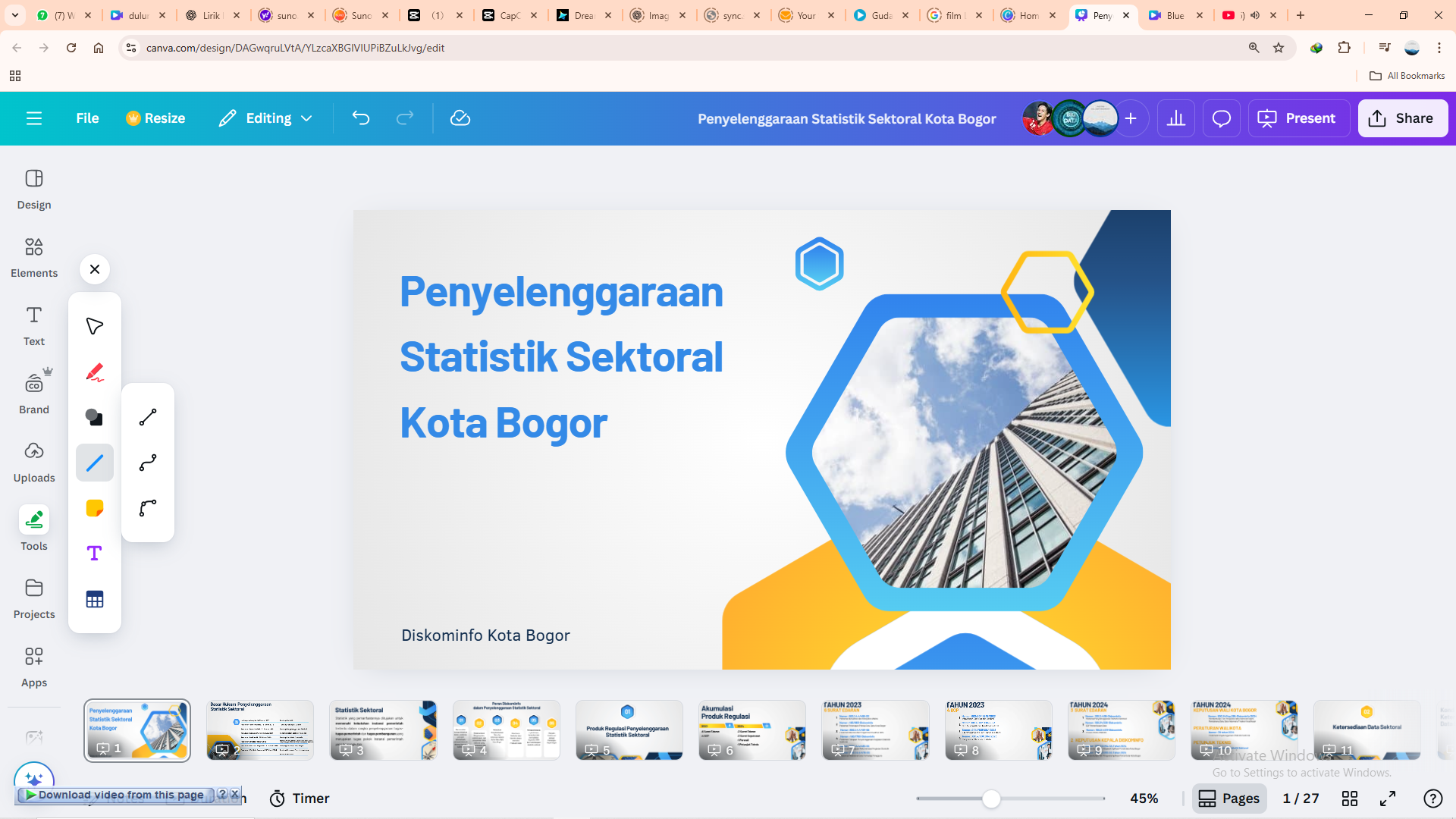
Task: Select the straight line option
Action: pyautogui.click(x=148, y=417)
